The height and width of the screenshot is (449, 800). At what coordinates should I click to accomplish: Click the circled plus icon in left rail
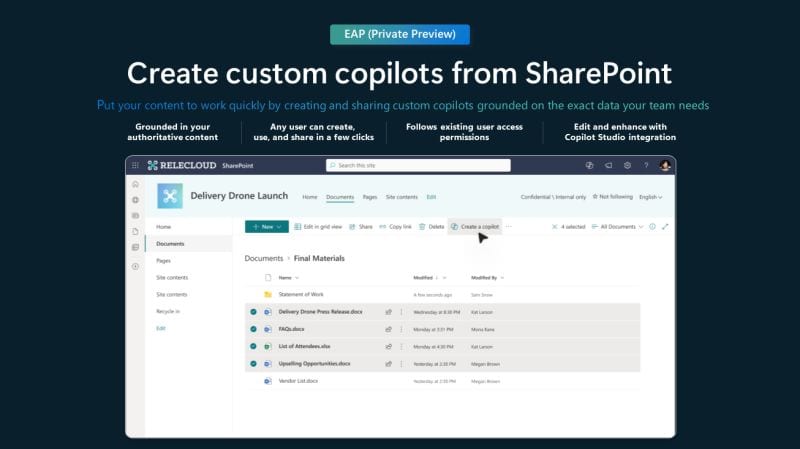click(x=135, y=266)
